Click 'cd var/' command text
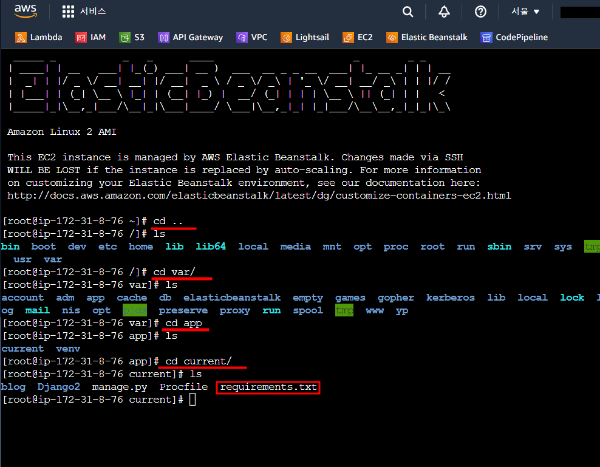 tap(174, 272)
